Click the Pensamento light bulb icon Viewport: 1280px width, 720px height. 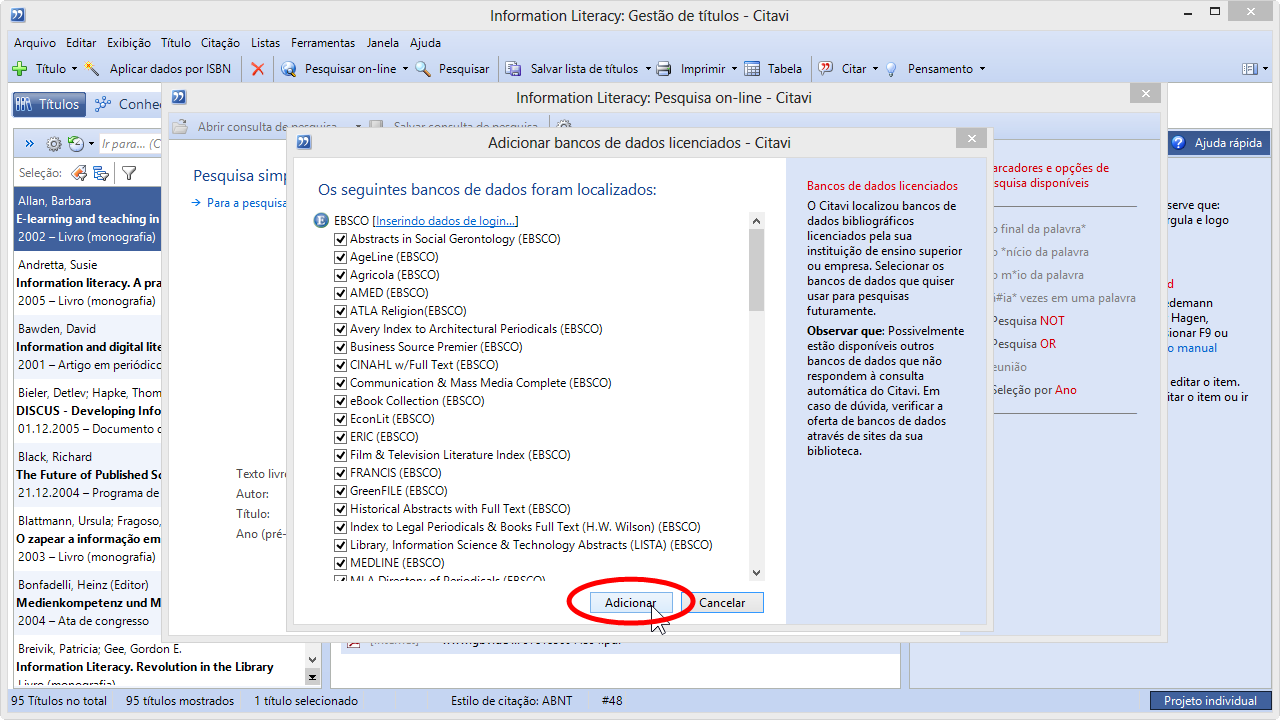pyautogui.click(x=891, y=69)
